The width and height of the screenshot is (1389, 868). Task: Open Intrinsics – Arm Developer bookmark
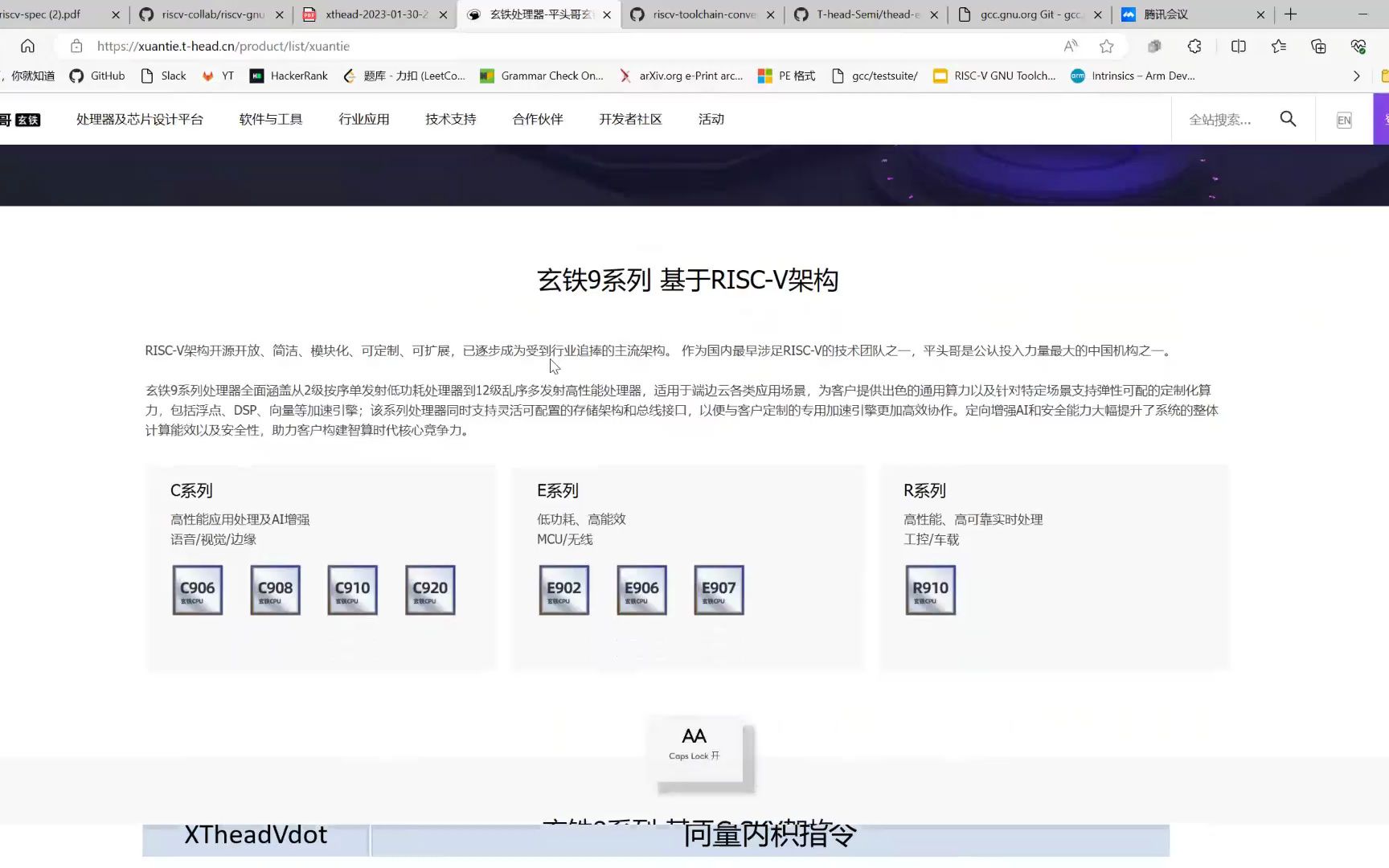pos(1133,76)
